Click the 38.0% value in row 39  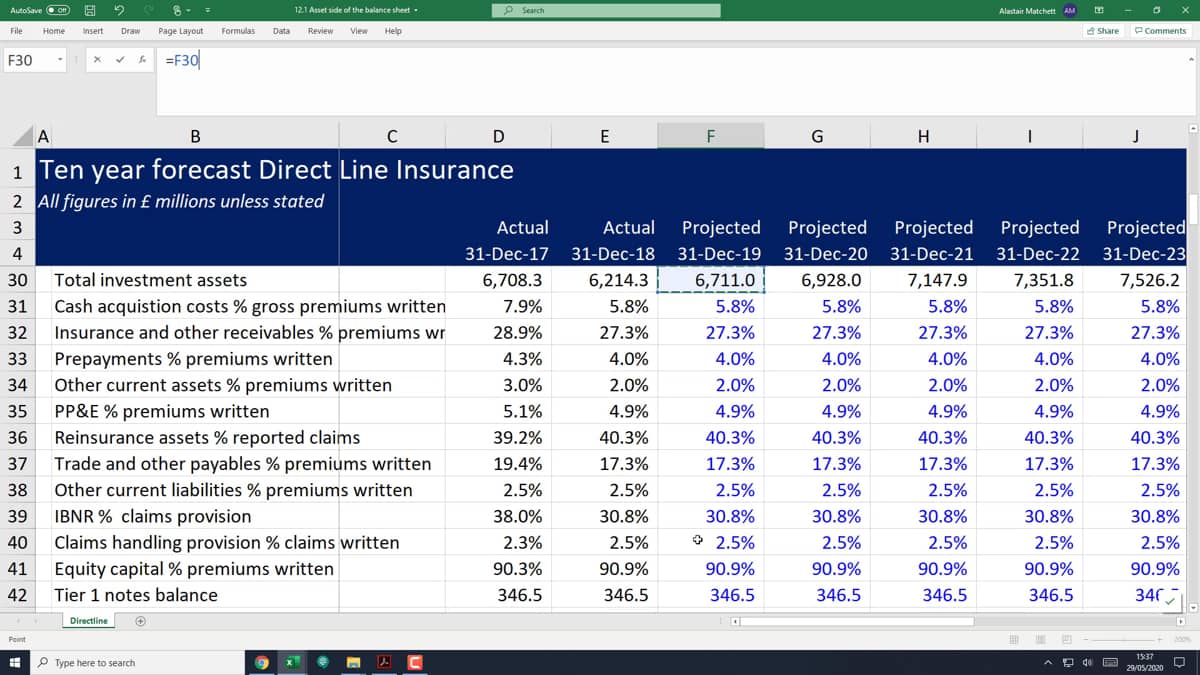click(498, 516)
